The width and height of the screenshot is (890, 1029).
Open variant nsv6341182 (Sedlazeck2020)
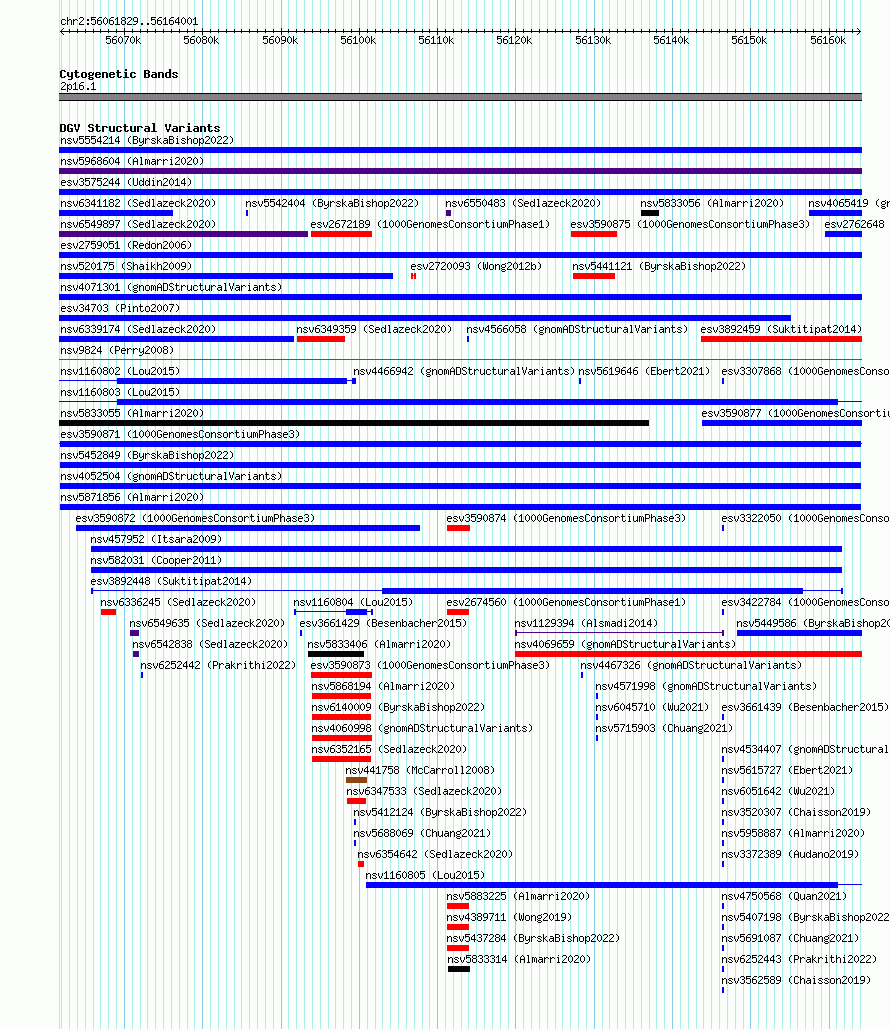(138, 203)
